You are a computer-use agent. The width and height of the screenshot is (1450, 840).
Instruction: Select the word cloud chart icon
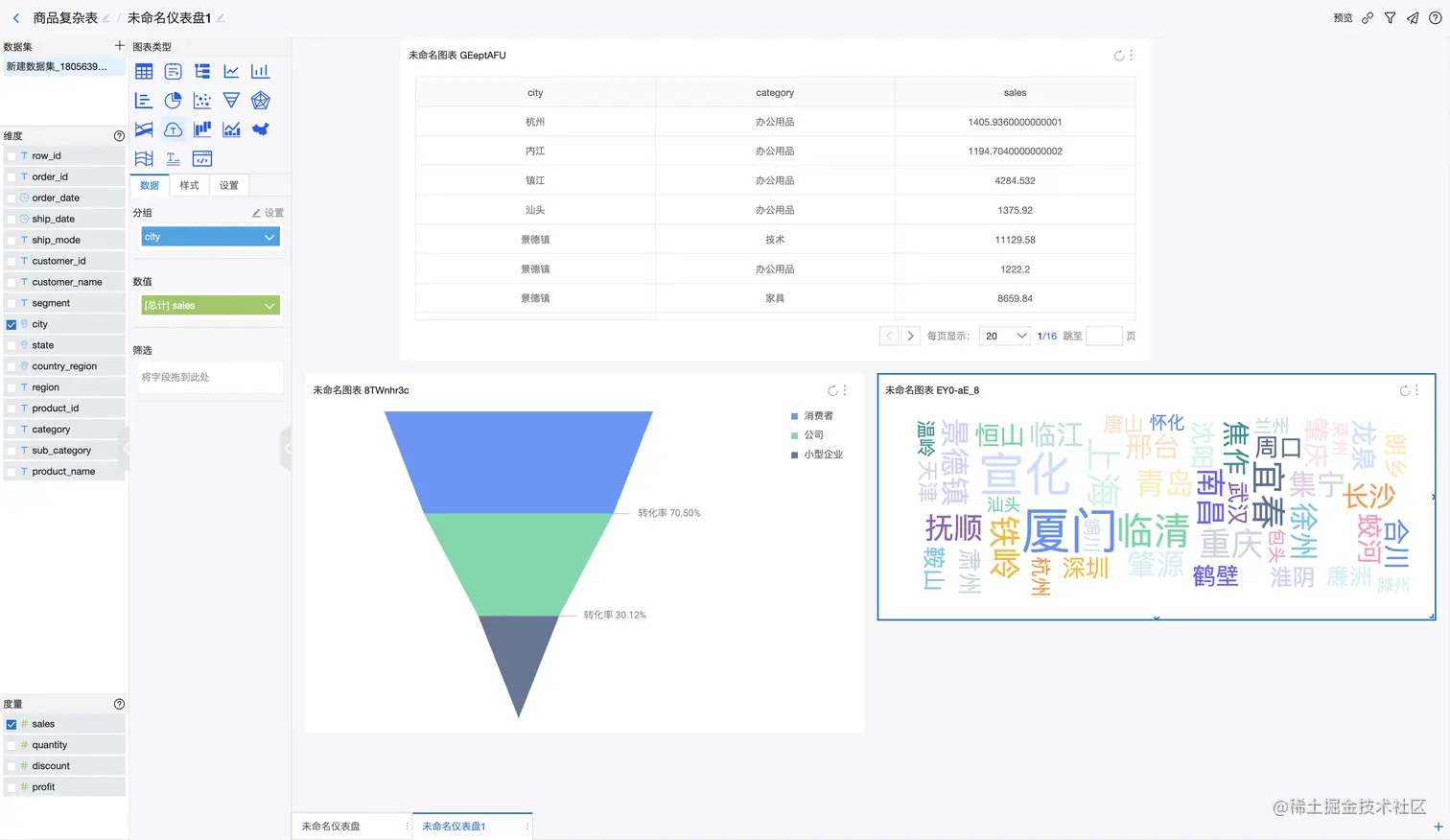[174, 129]
